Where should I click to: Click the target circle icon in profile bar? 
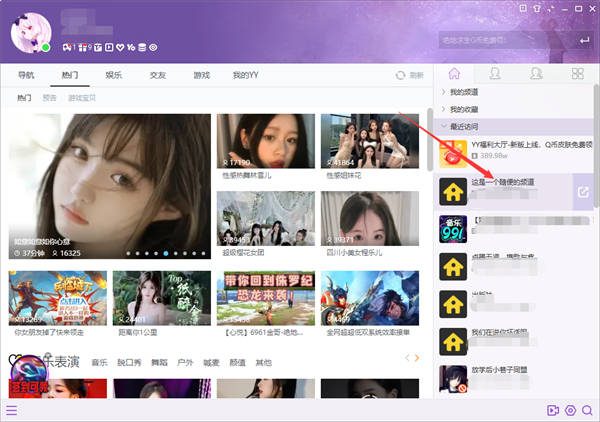tap(153, 47)
